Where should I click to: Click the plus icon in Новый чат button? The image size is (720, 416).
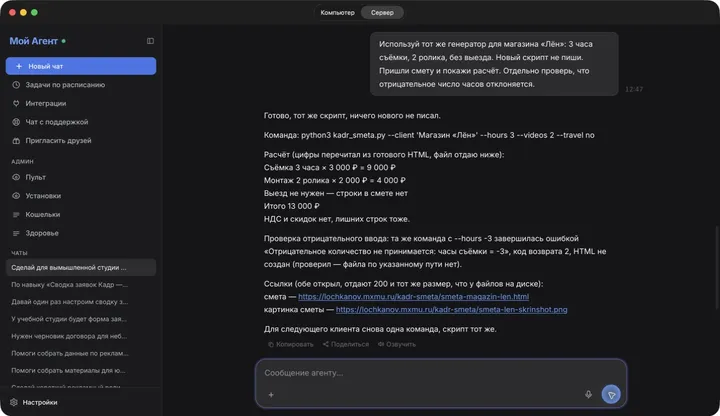(x=19, y=66)
